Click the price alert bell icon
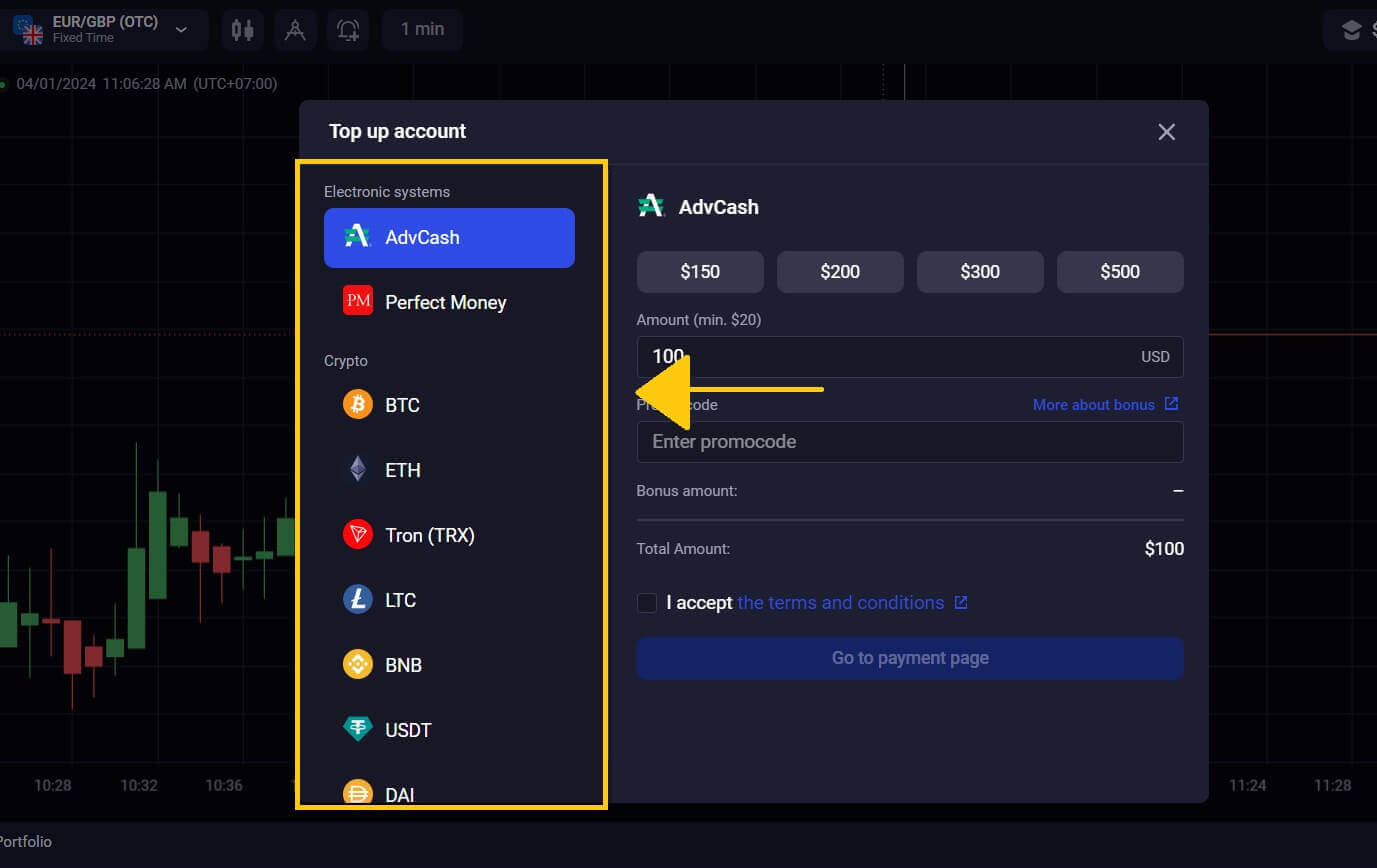 (348, 30)
